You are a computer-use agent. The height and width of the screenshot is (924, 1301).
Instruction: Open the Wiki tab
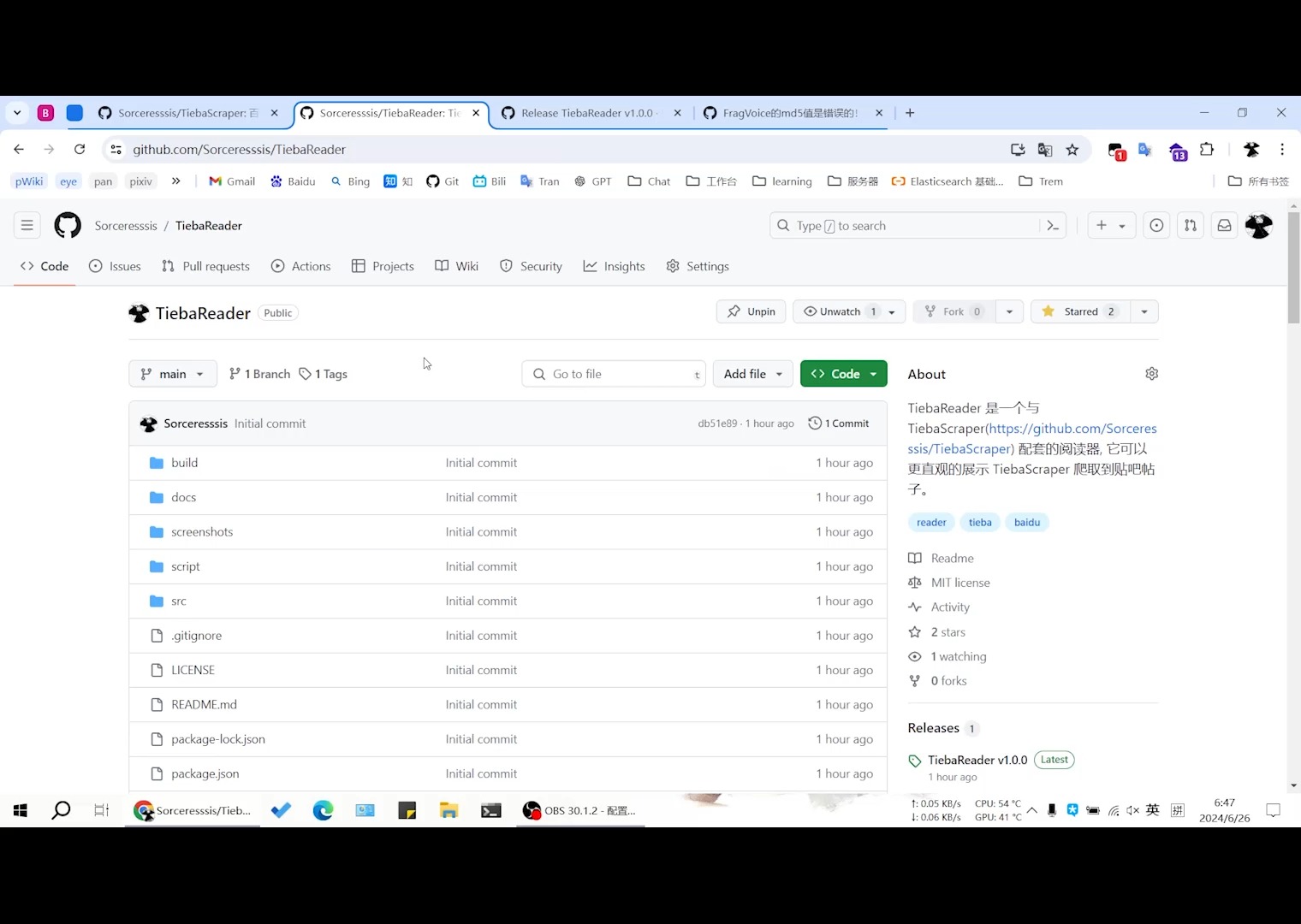pyautogui.click(x=457, y=267)
